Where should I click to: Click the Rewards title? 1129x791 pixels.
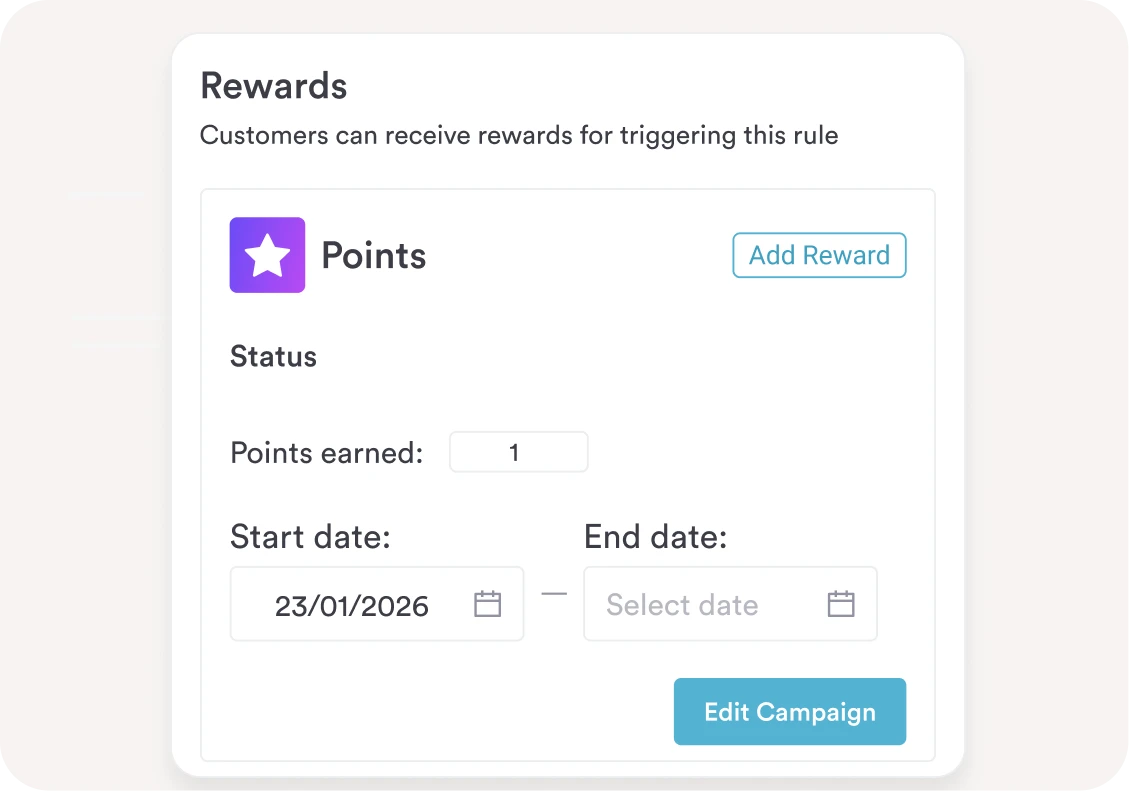coord(274,86)
